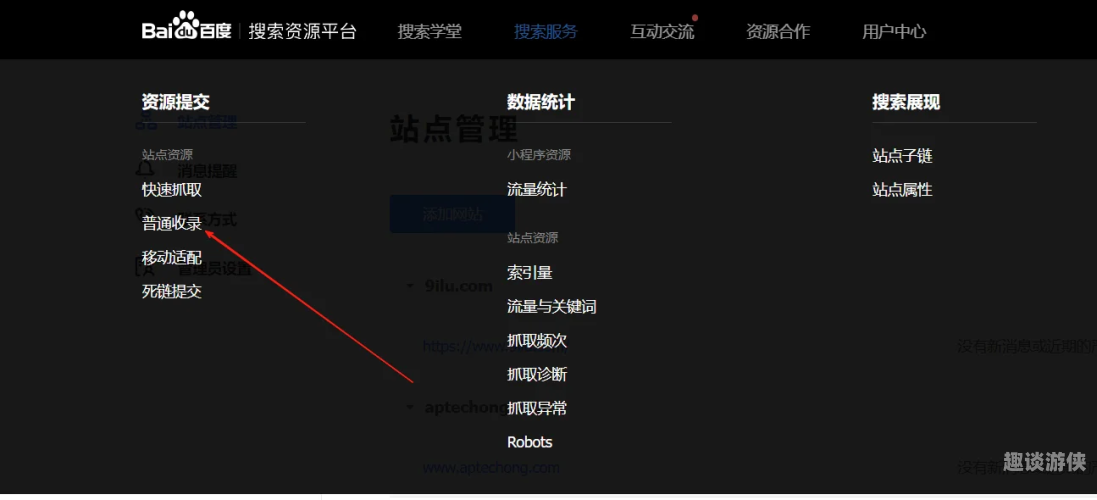Open the 互动交流 menu

(662, 31)
